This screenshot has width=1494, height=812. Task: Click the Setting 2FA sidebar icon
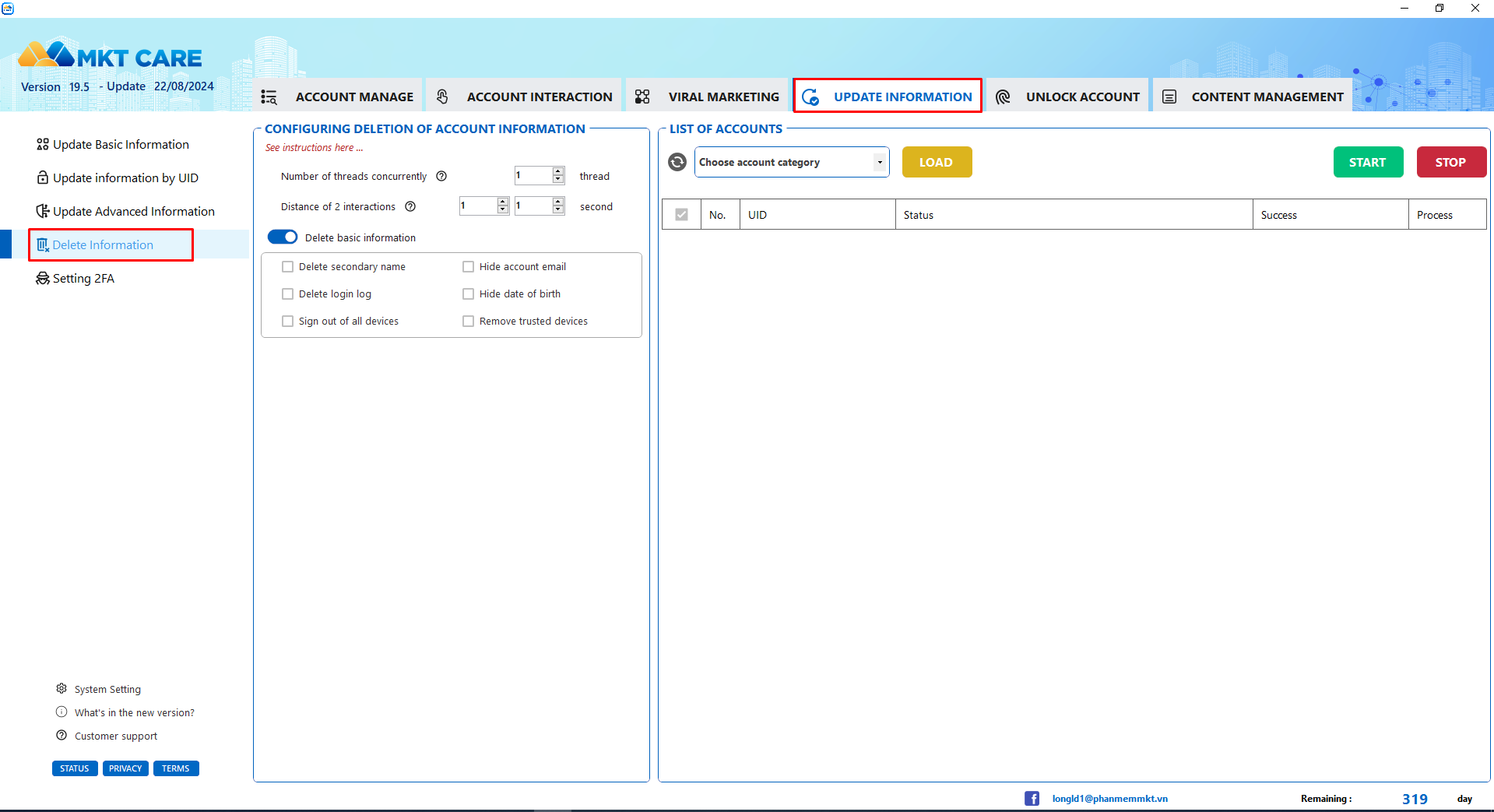(x=43, y=278)
